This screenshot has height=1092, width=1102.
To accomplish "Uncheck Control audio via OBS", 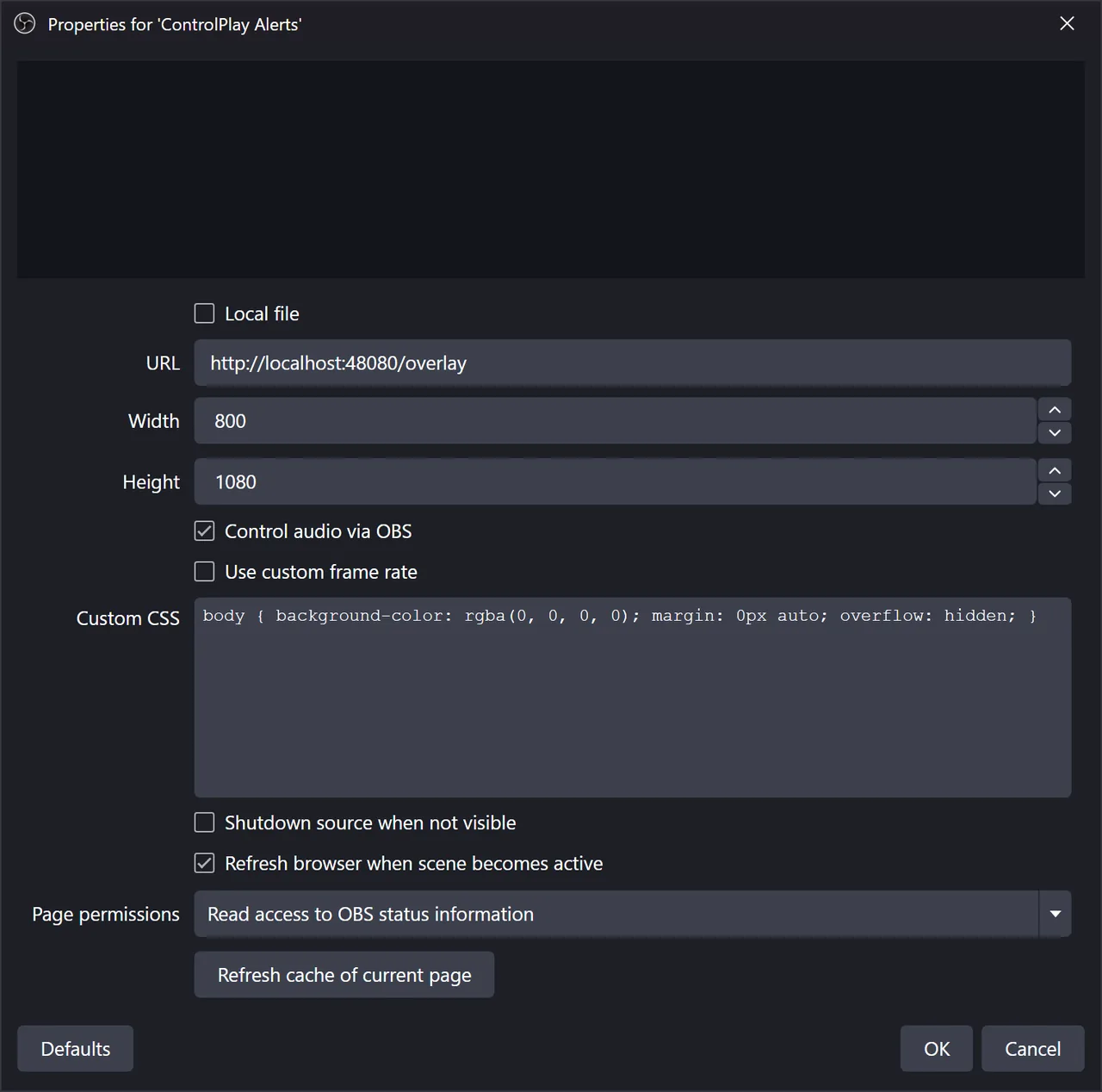I will [x=204, y=531].
